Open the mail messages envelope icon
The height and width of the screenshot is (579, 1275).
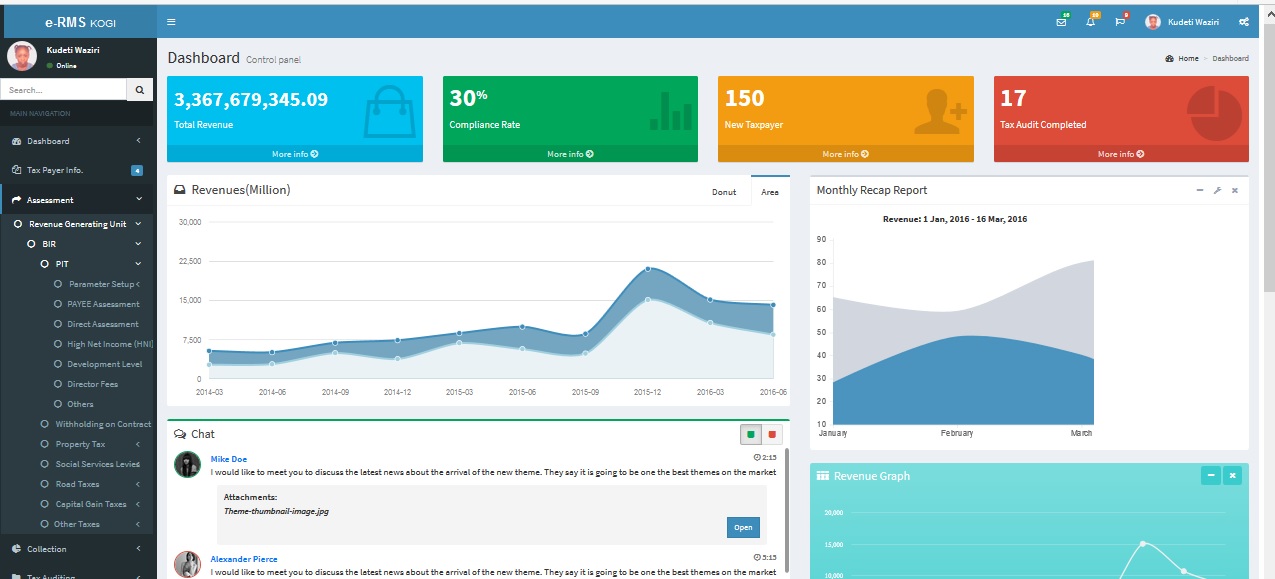point(1061,22)
